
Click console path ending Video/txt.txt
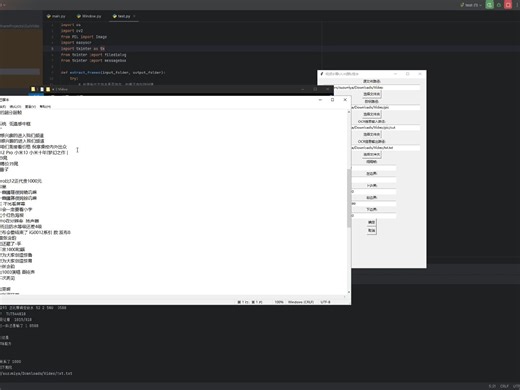pos(36,373)
